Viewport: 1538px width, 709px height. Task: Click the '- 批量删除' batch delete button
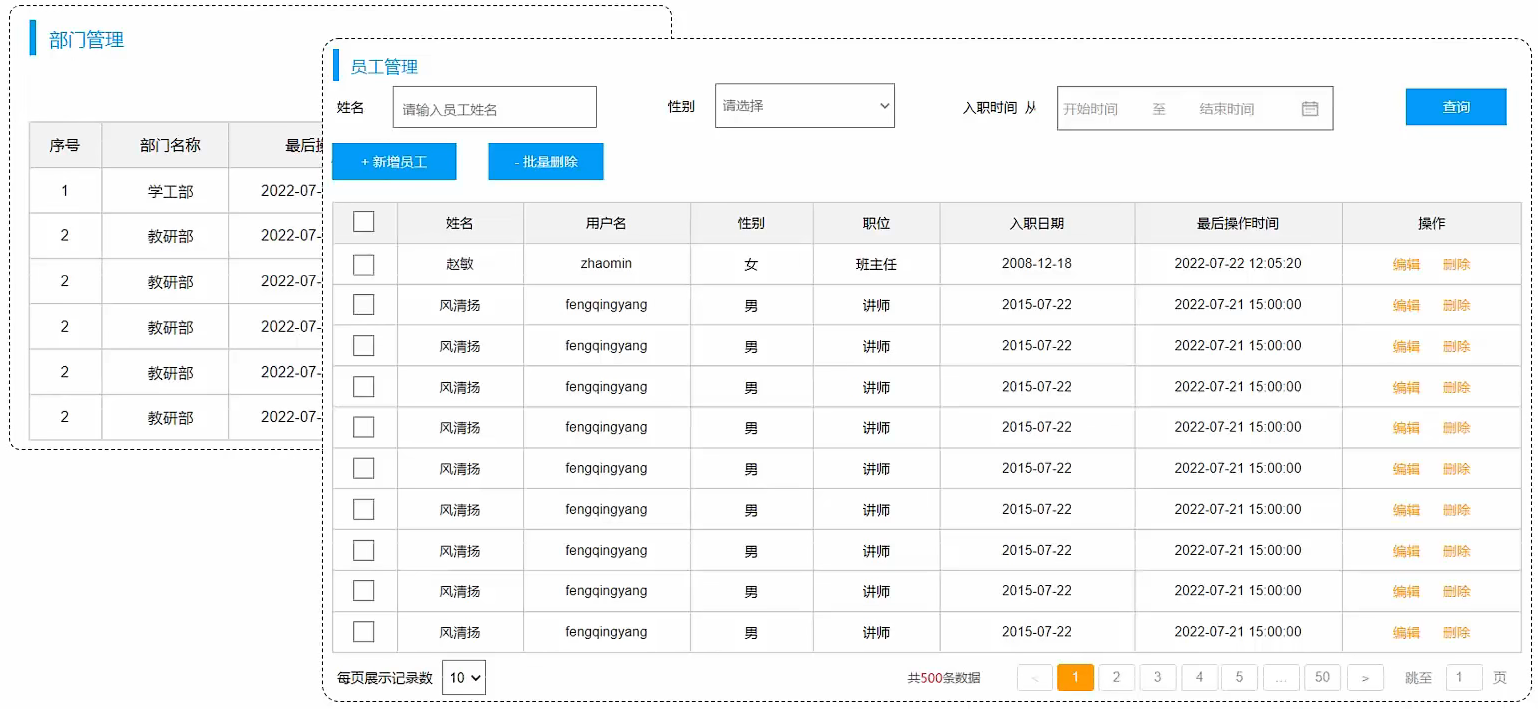(545, 161)
